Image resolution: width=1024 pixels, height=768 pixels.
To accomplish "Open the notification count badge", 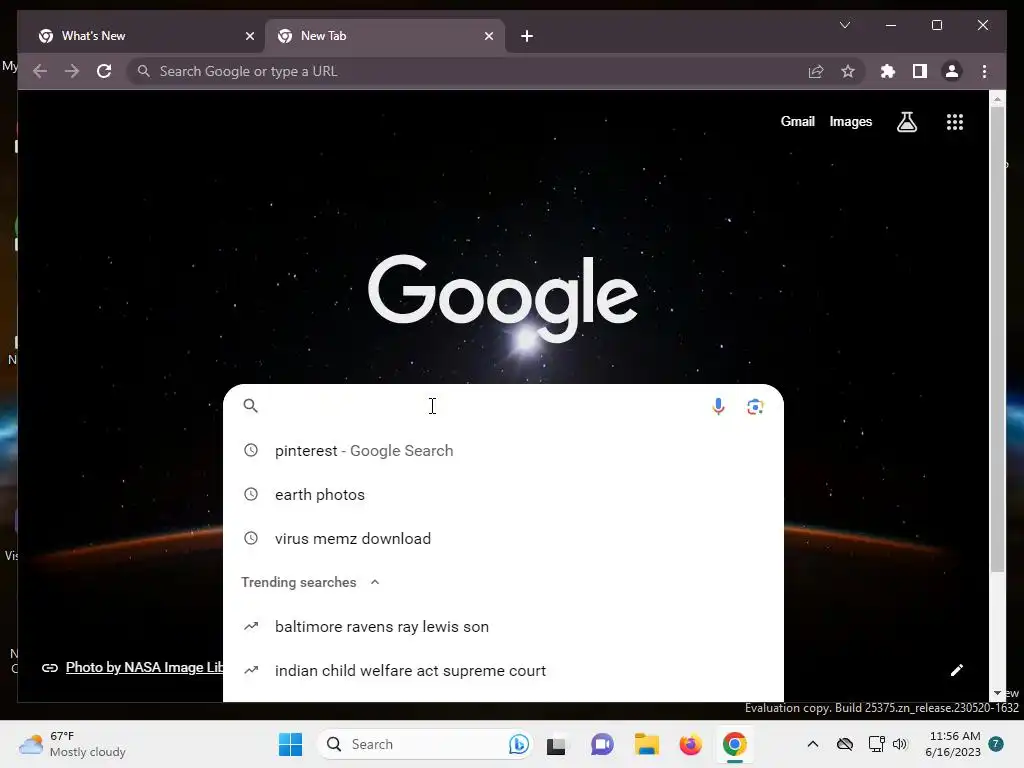I will point(996,744).
